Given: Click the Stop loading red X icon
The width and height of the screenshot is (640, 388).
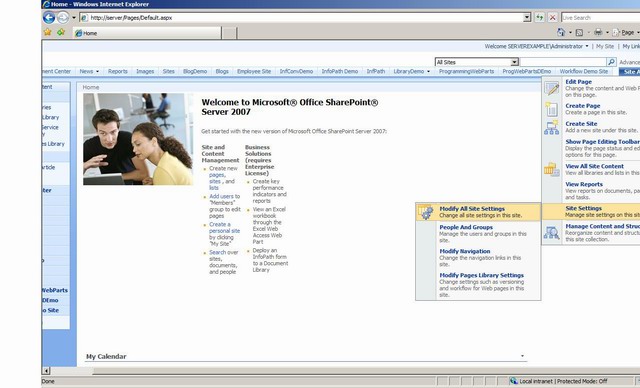Looking at the screenshot, I should pyautogui.click(x=552, y=18).
